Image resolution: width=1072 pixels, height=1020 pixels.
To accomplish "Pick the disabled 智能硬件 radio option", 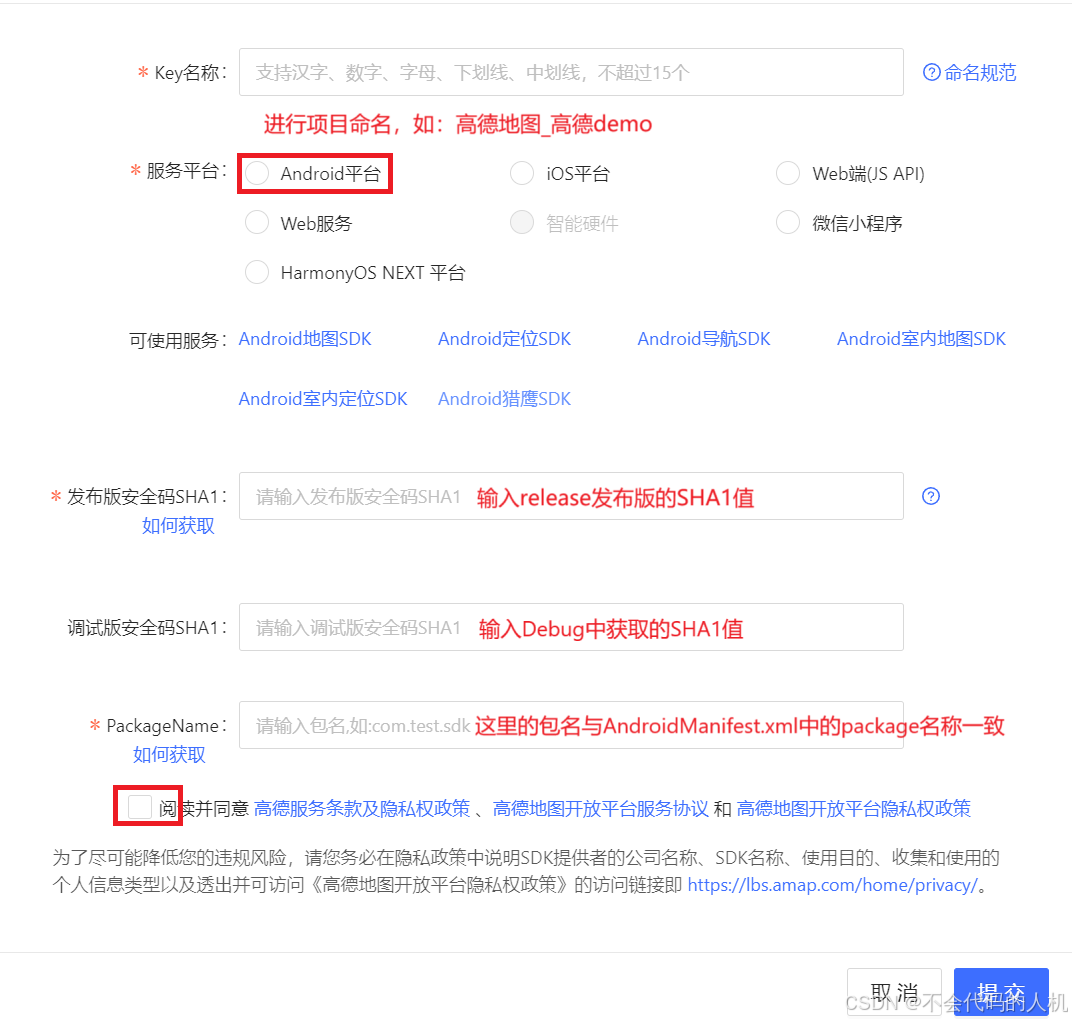I will (x=522, y=222).
